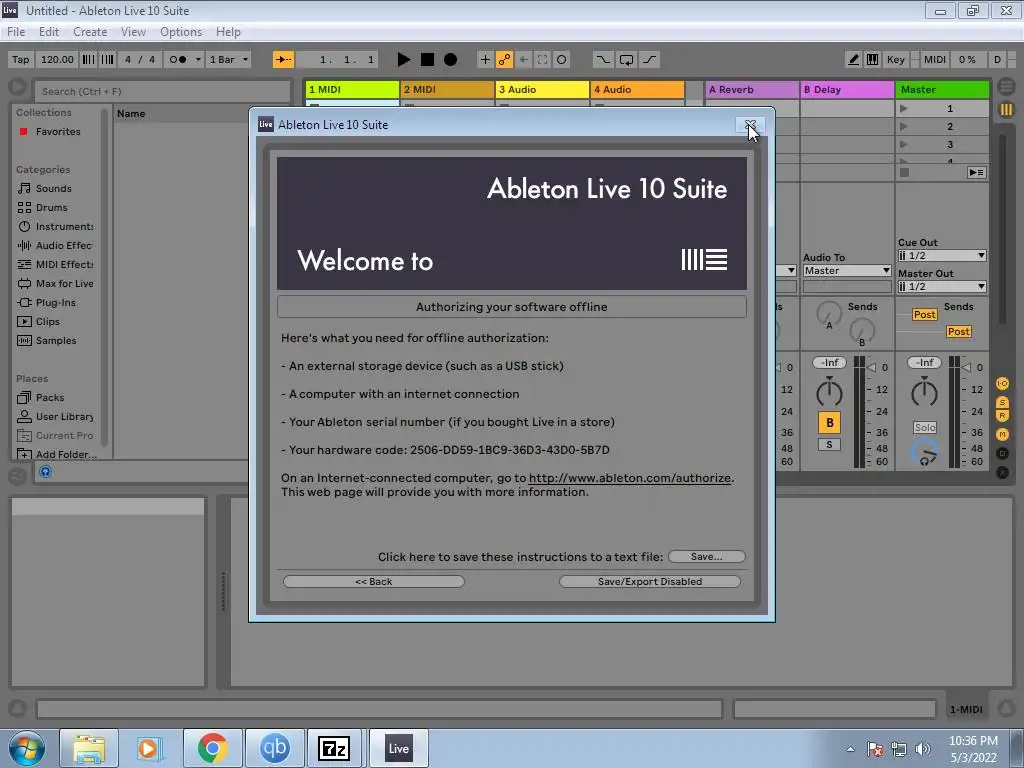Image resolution: width=1024 pixels, height=768 pixels.
Task: Open the Cue Out 1/2 dropdown
Action: tap(942, 255)
